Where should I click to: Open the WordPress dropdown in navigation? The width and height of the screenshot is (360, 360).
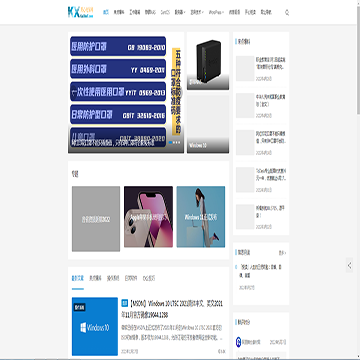pyautogui.click(x=216, y=13)
